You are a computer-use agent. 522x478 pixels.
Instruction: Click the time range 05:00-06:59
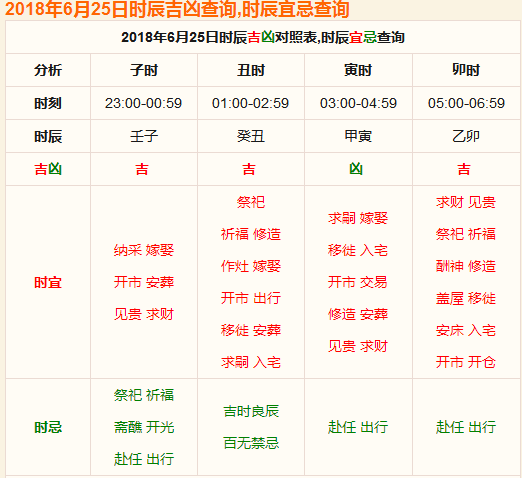[x=466, y=103]
